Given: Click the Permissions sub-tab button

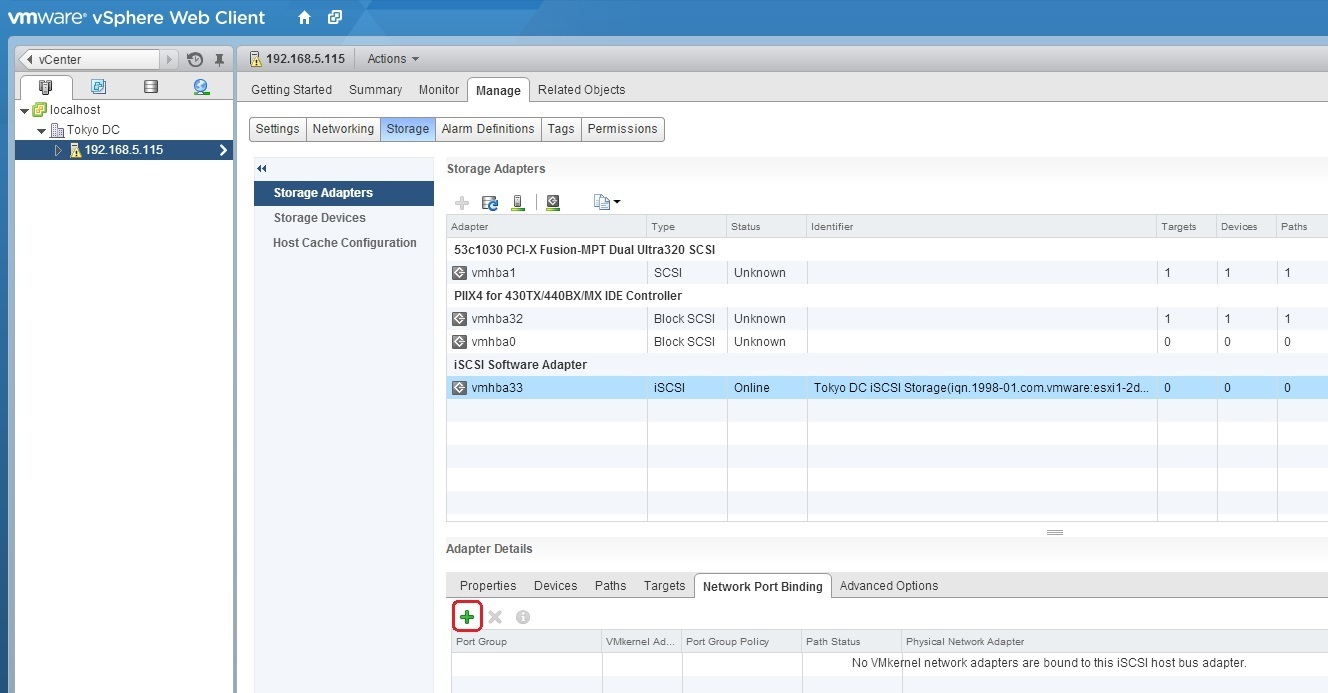Looking at the screenshot, I should (x=622, y=129).
